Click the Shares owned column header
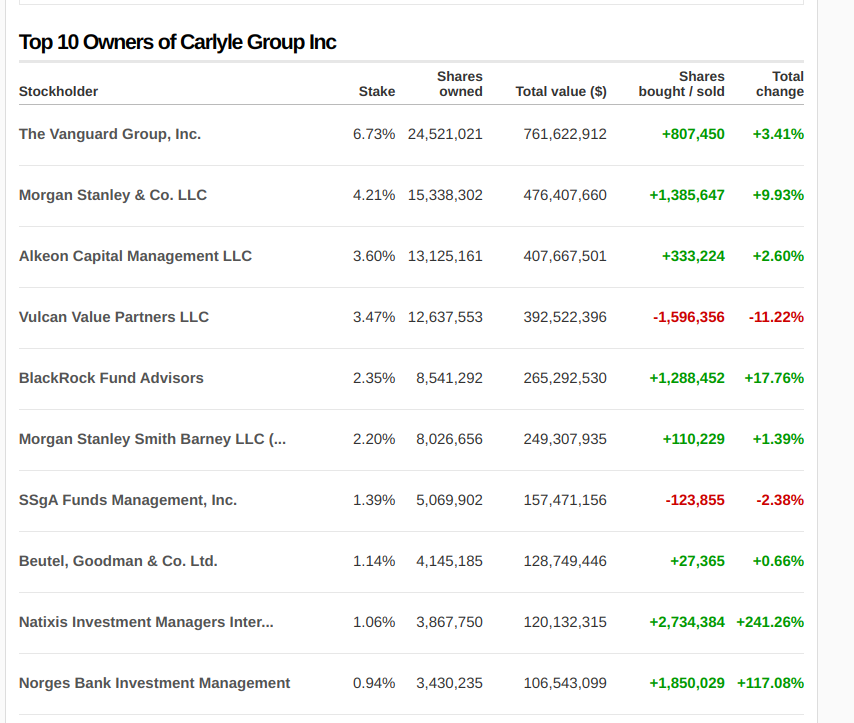The image size is (854, 723). point(460,84)
